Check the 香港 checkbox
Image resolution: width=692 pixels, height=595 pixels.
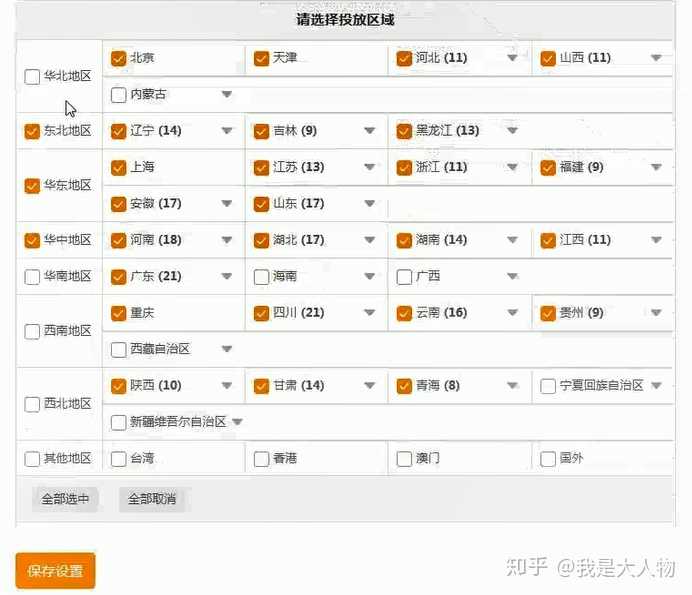click(262, 459)
